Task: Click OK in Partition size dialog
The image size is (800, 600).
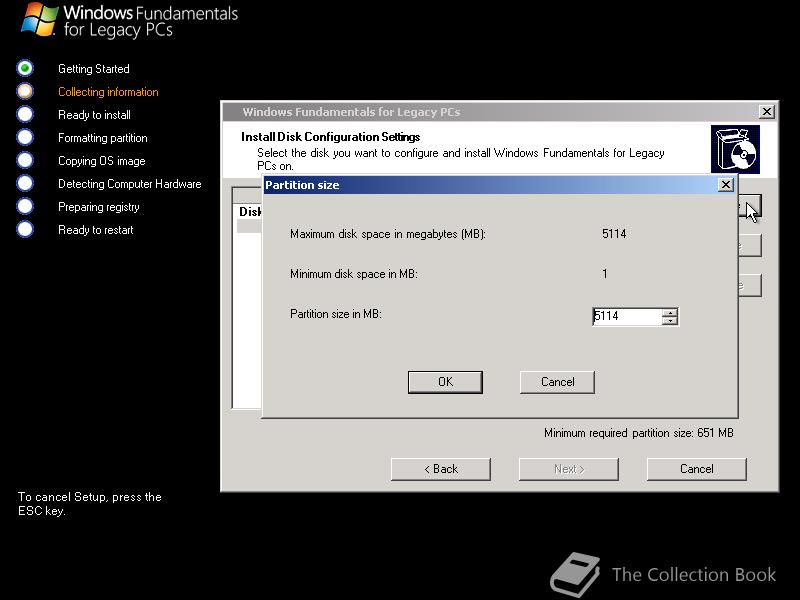Action: pos(445,382)
